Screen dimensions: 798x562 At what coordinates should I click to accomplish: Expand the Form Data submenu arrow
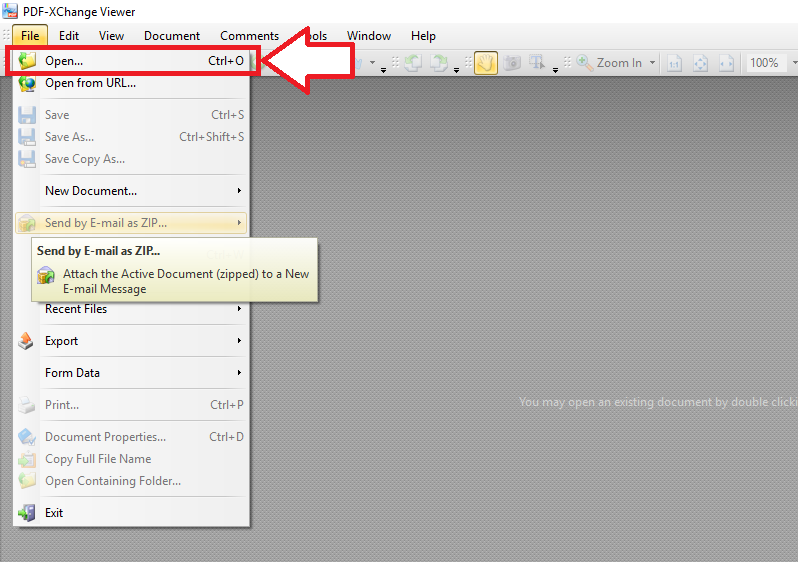(239, 373)
